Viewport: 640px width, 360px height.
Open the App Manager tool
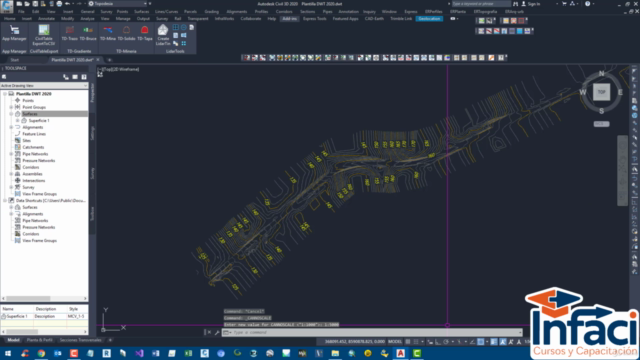(x=14, y=33)
